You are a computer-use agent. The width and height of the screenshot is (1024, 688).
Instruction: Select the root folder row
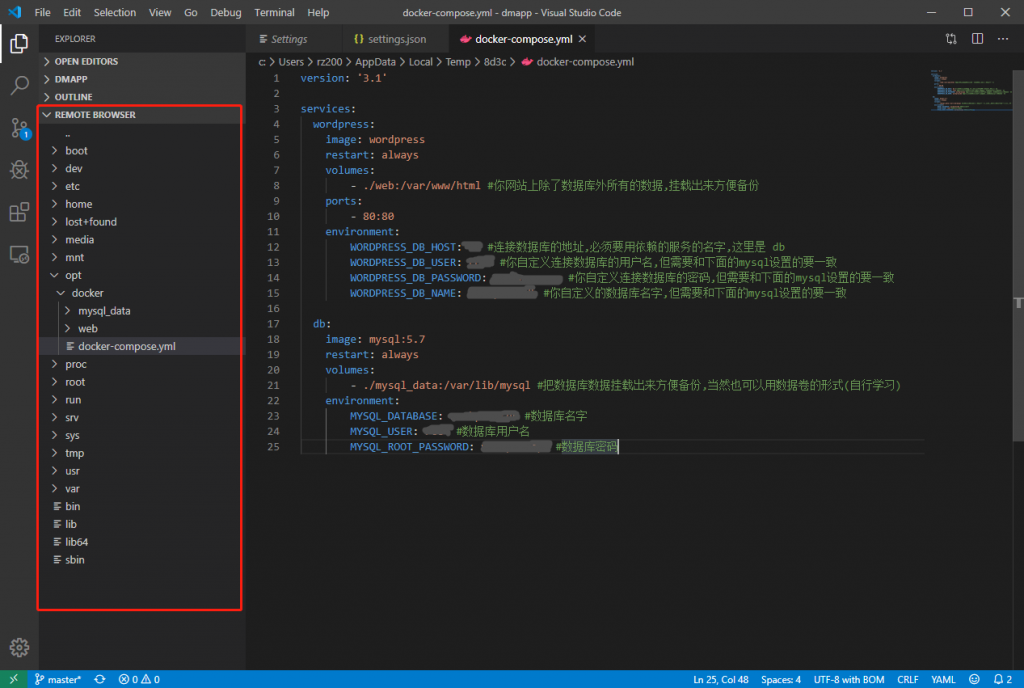point(142,382)
